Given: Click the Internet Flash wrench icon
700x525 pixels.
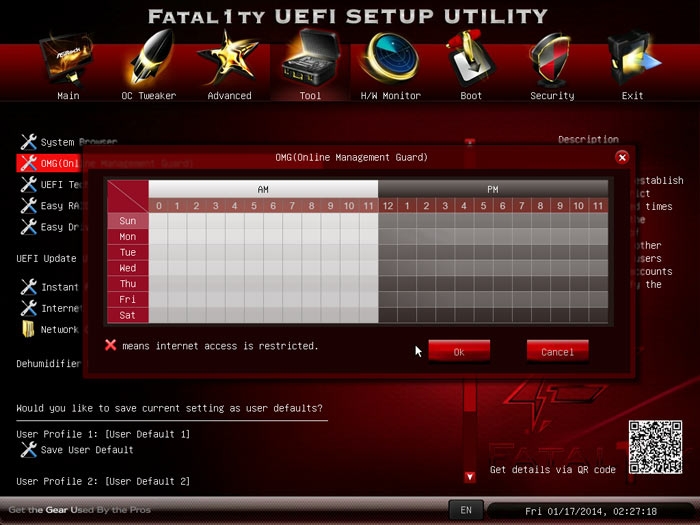Looking at the screenshot, I should pyautogui.click(x=29, y=308).
